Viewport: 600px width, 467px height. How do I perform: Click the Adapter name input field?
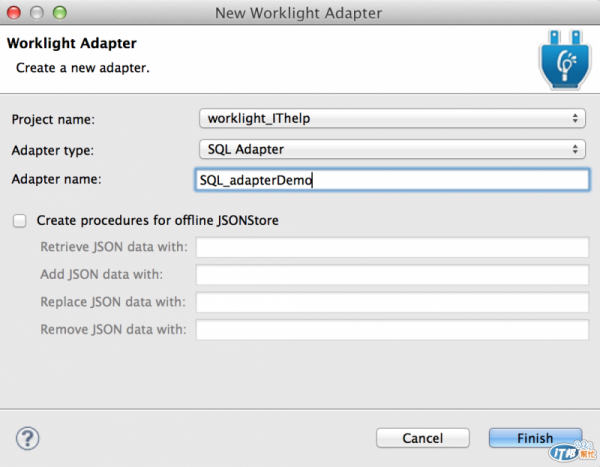point(392,180)
